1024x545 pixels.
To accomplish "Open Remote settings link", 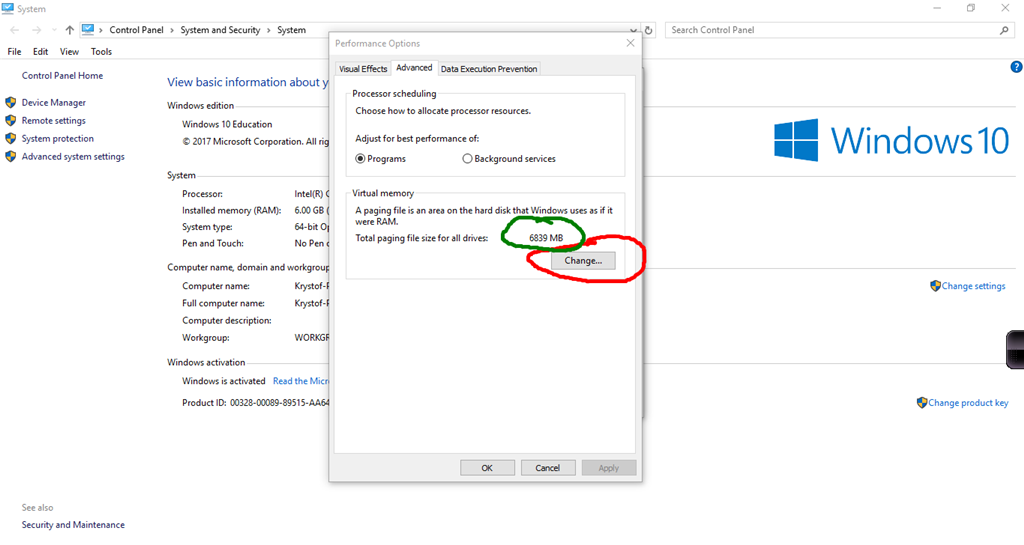I will pyautogui.click(x=54, y=121).
